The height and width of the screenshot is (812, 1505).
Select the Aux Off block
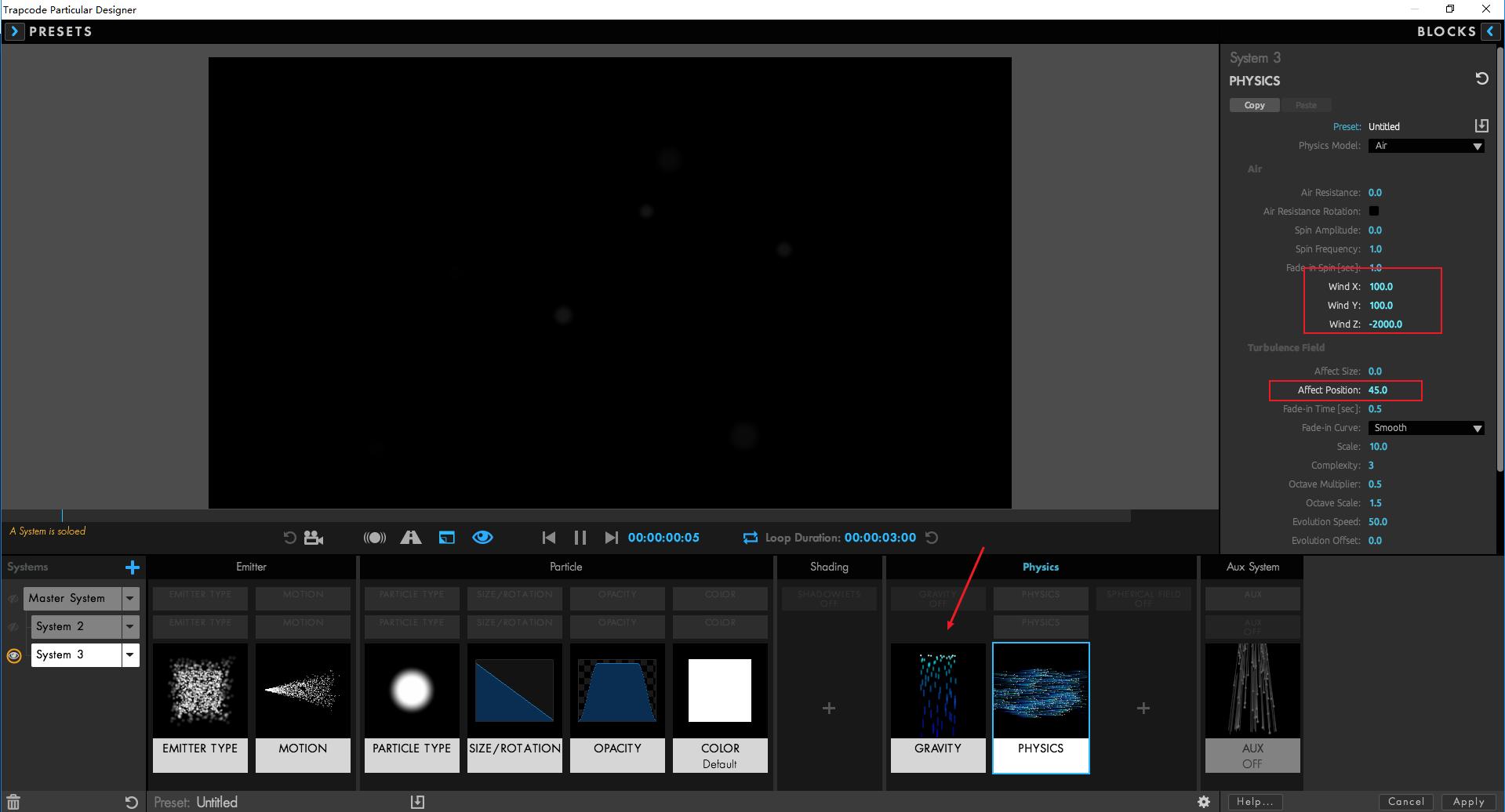pos(1252,709)
